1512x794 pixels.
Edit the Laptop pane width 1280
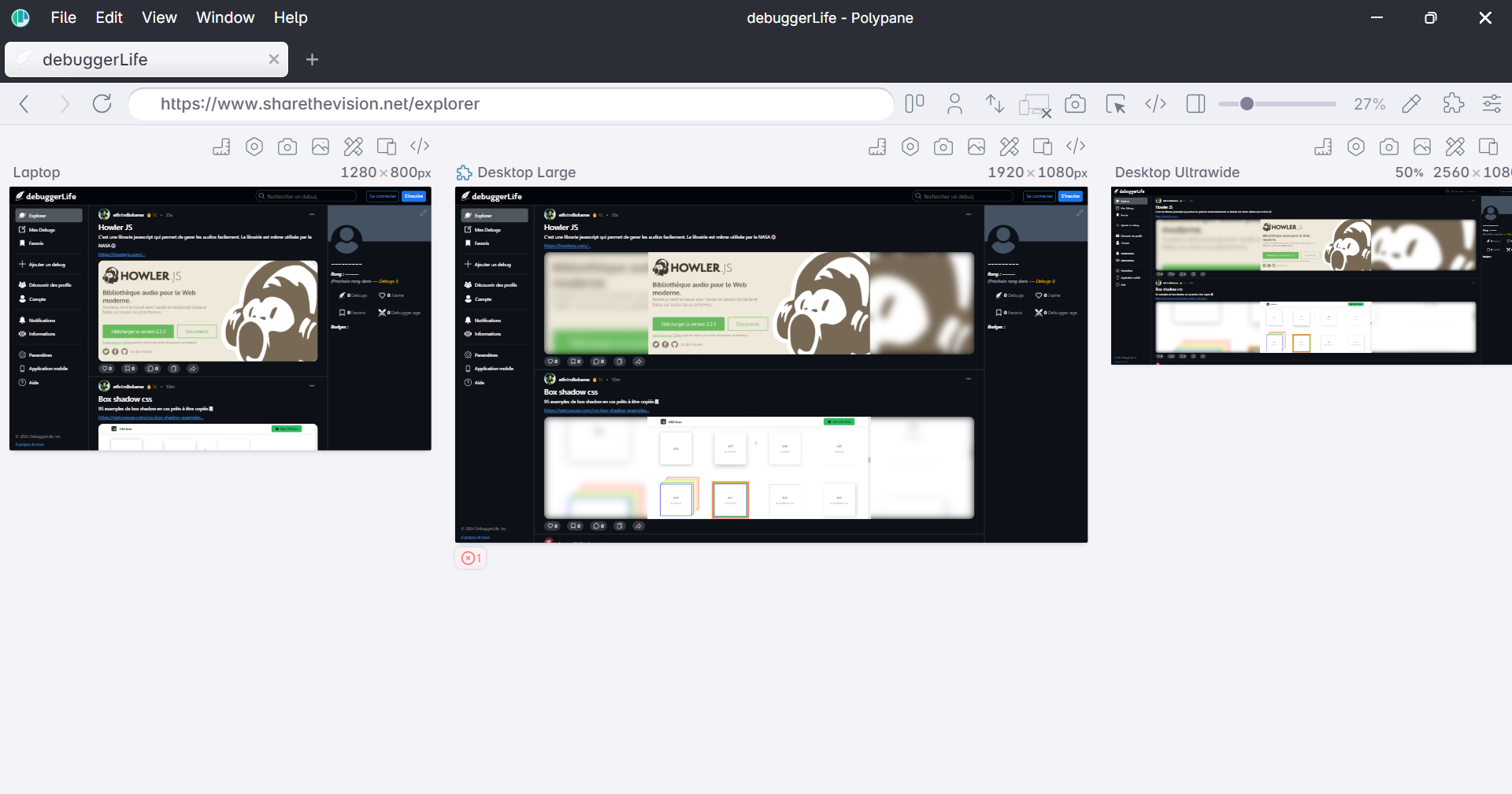[x=358, y=173]
